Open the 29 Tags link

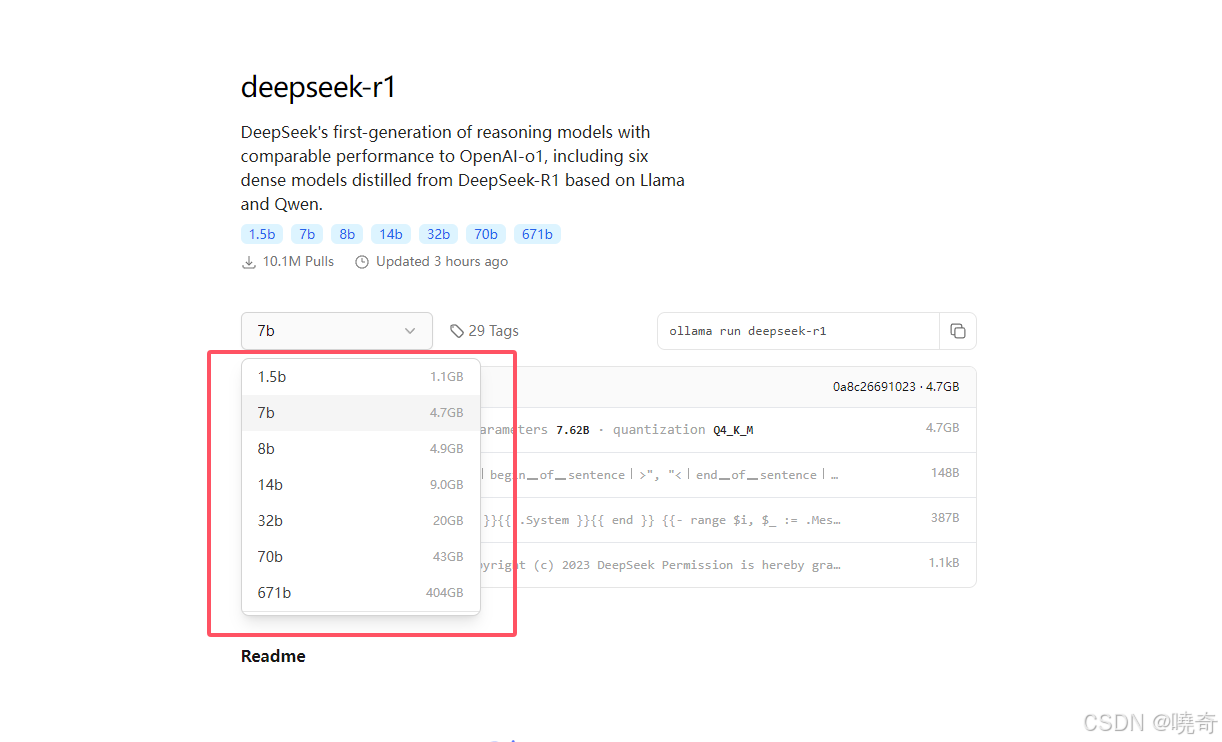[x=484, y=331]
